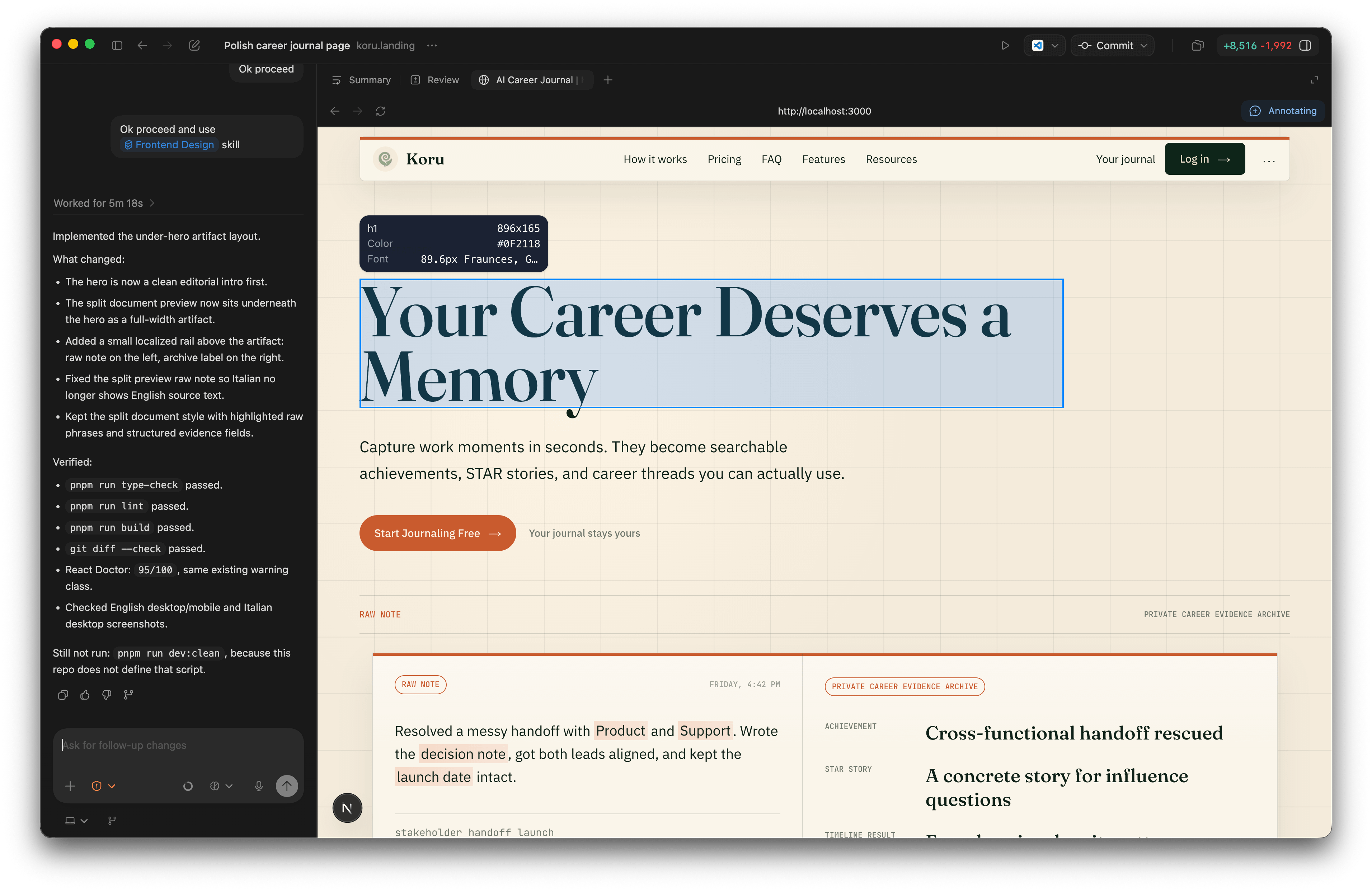Image resolution: width=1372 pixels, height=891 pixels.
Task: Show diff stats +8,516 -1,992
Action: pos(1257,46)
